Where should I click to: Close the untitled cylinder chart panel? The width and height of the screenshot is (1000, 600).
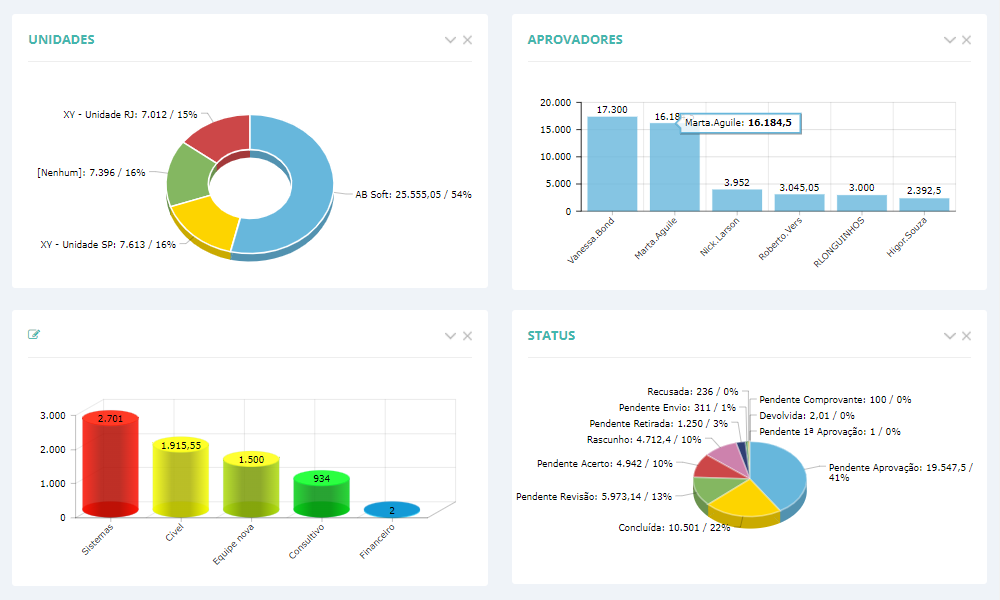[467, 336]
